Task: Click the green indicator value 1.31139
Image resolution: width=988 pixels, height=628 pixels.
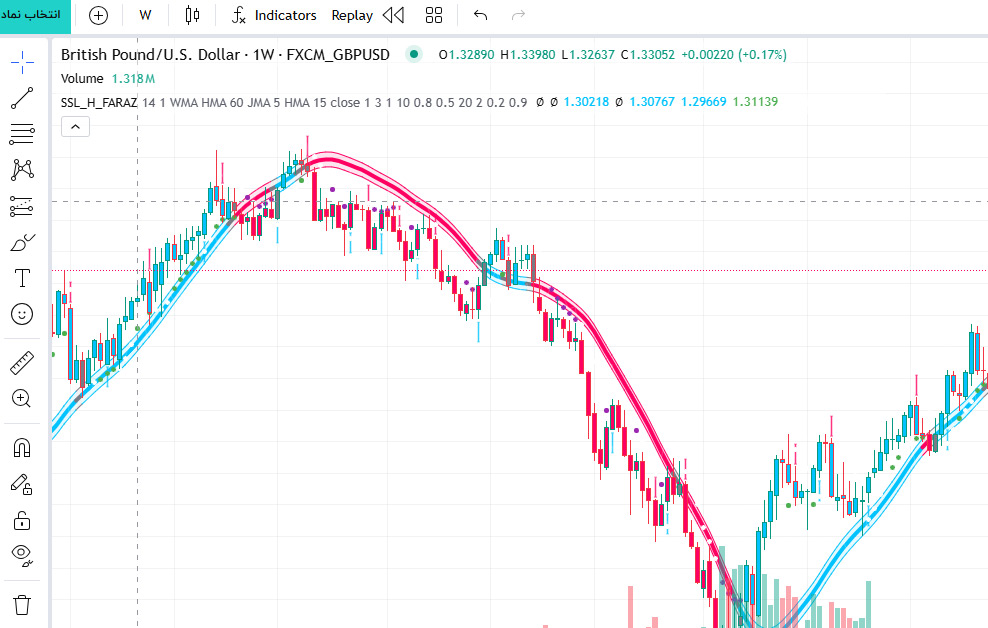Action: click(755, 102)
